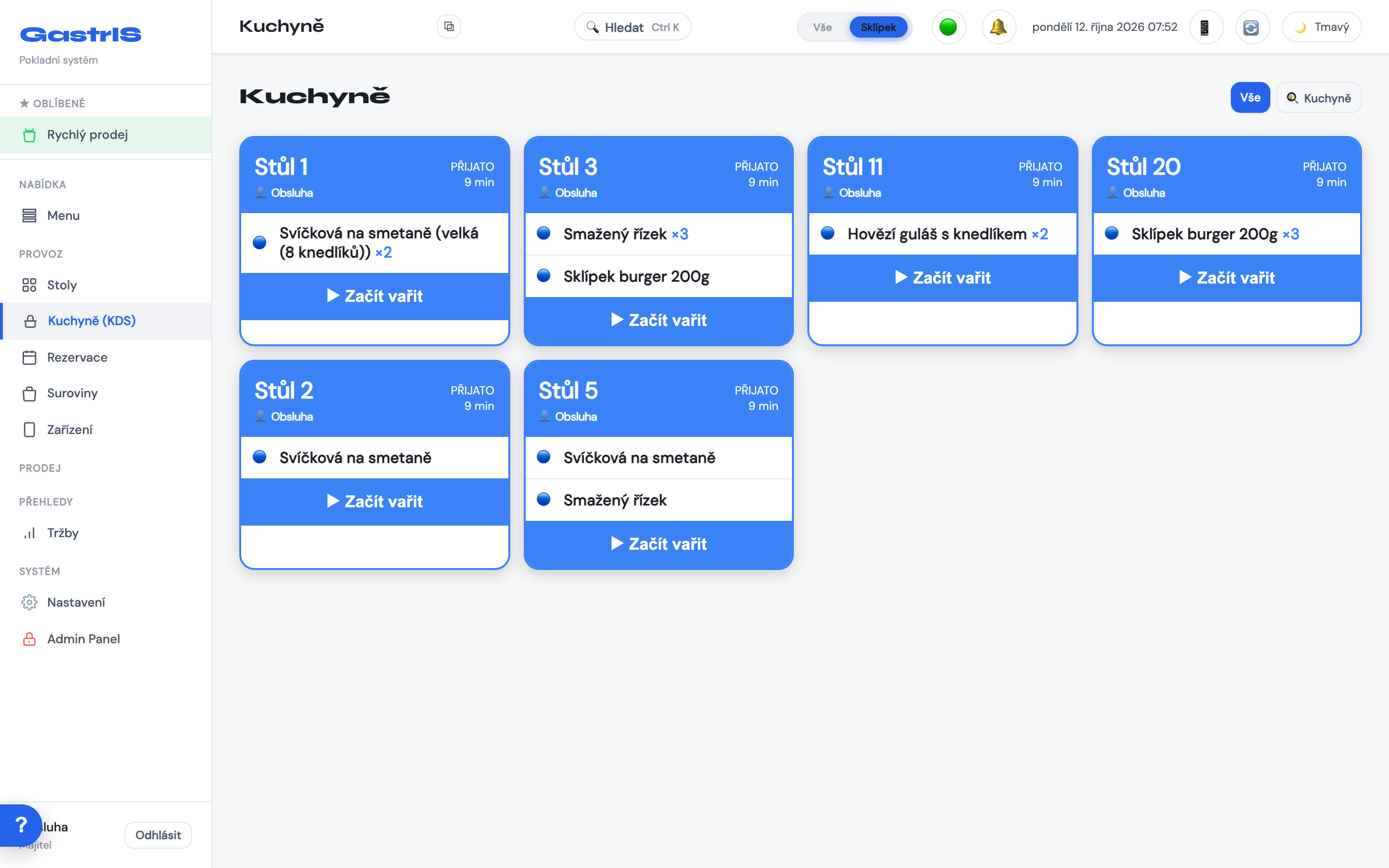Select Sklípek in the header toggle

coord(878,27)
